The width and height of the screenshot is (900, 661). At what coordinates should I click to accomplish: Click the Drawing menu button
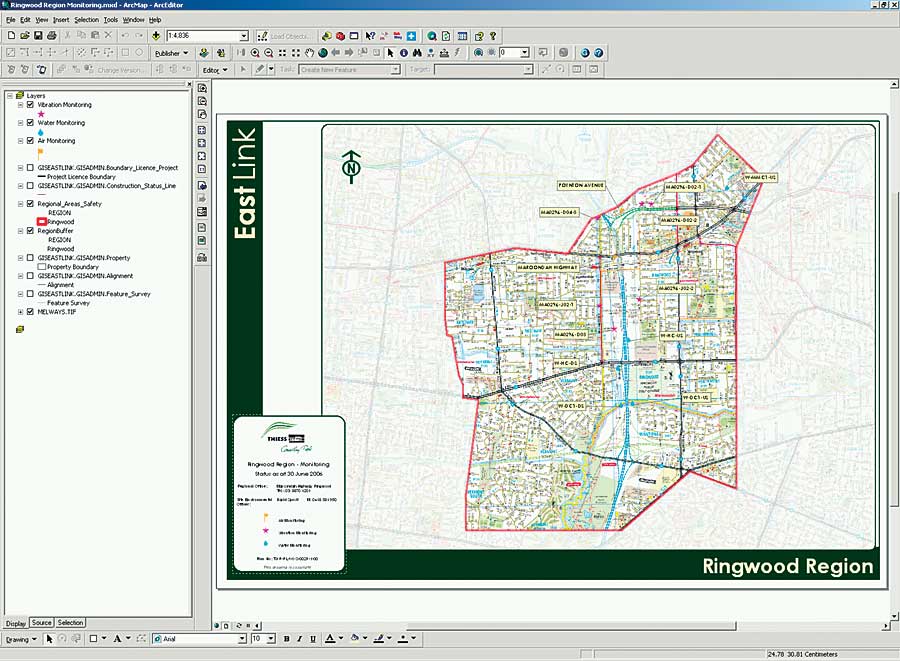click(x=20, y=638)
